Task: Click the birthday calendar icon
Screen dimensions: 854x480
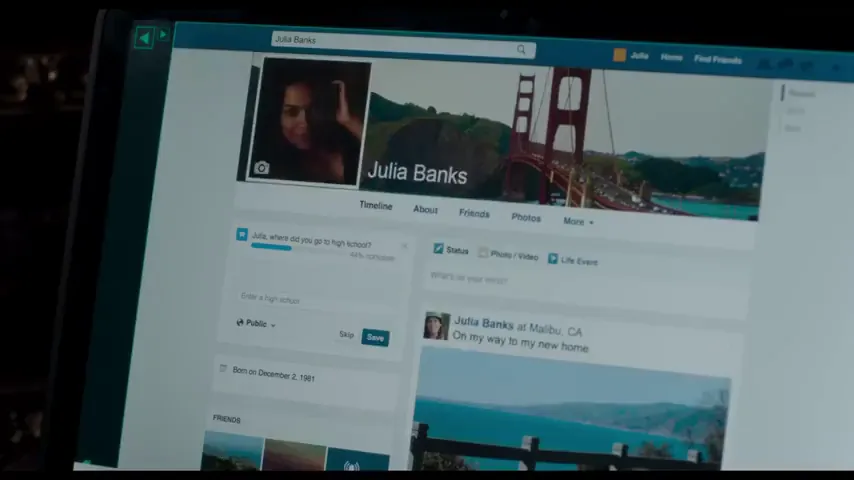Action: pos(223,368)
